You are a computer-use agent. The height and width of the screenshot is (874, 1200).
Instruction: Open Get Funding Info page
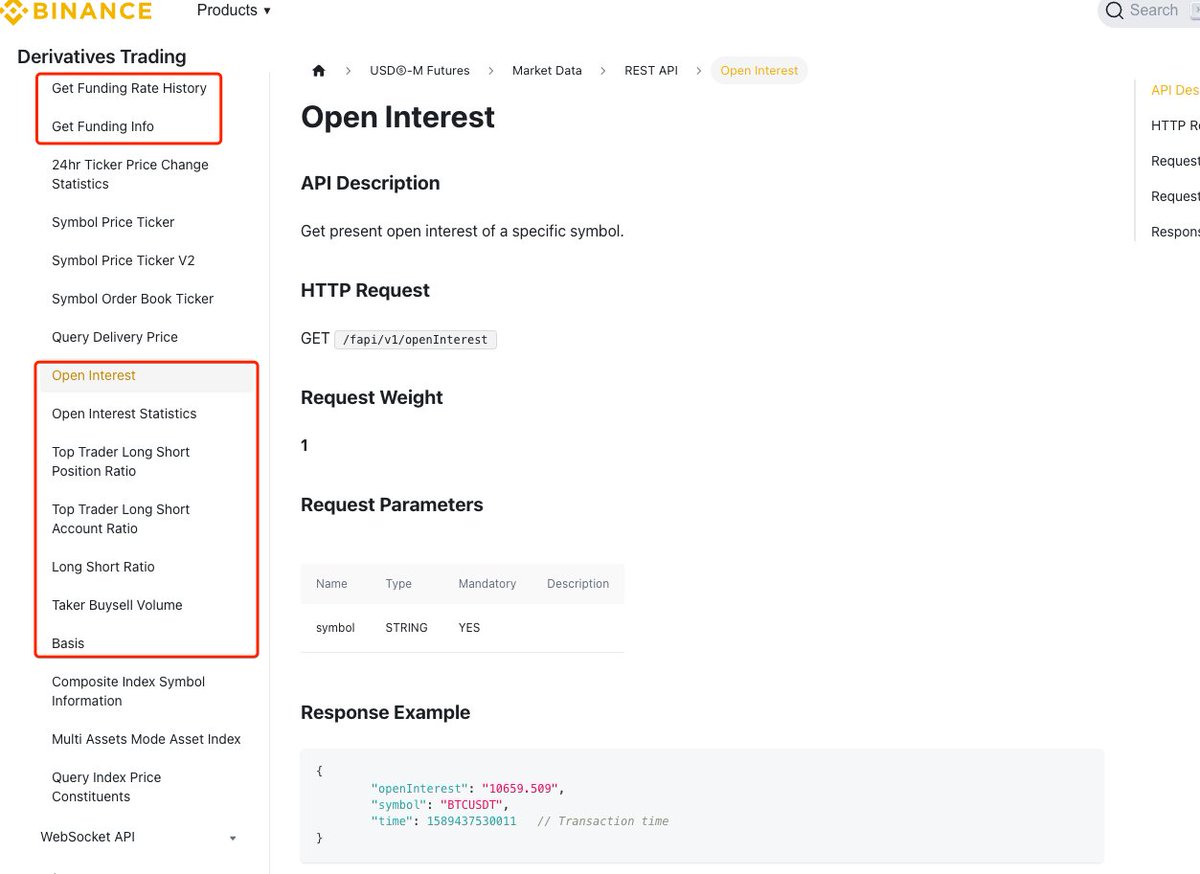click(x=103, y=126)
